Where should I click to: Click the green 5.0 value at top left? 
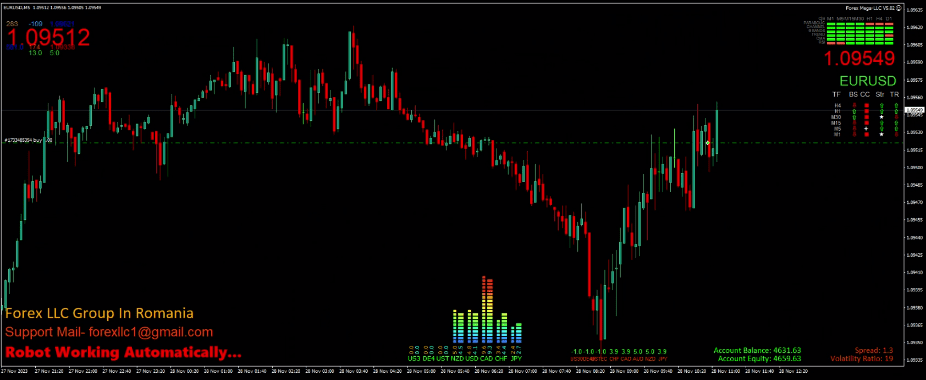(54, 53)
